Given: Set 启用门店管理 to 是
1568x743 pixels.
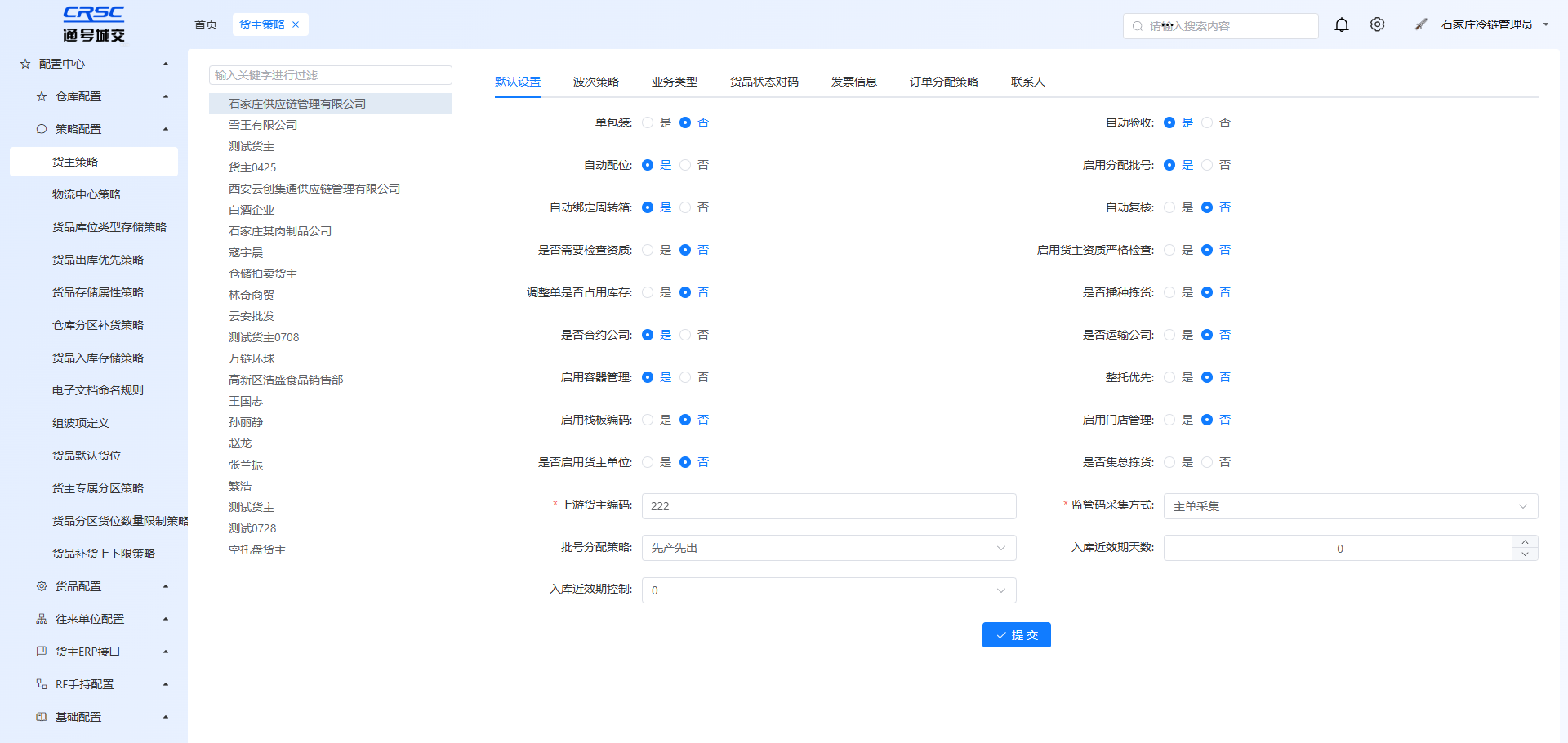Looking at the screenshot, I should tap(1169, 420).
